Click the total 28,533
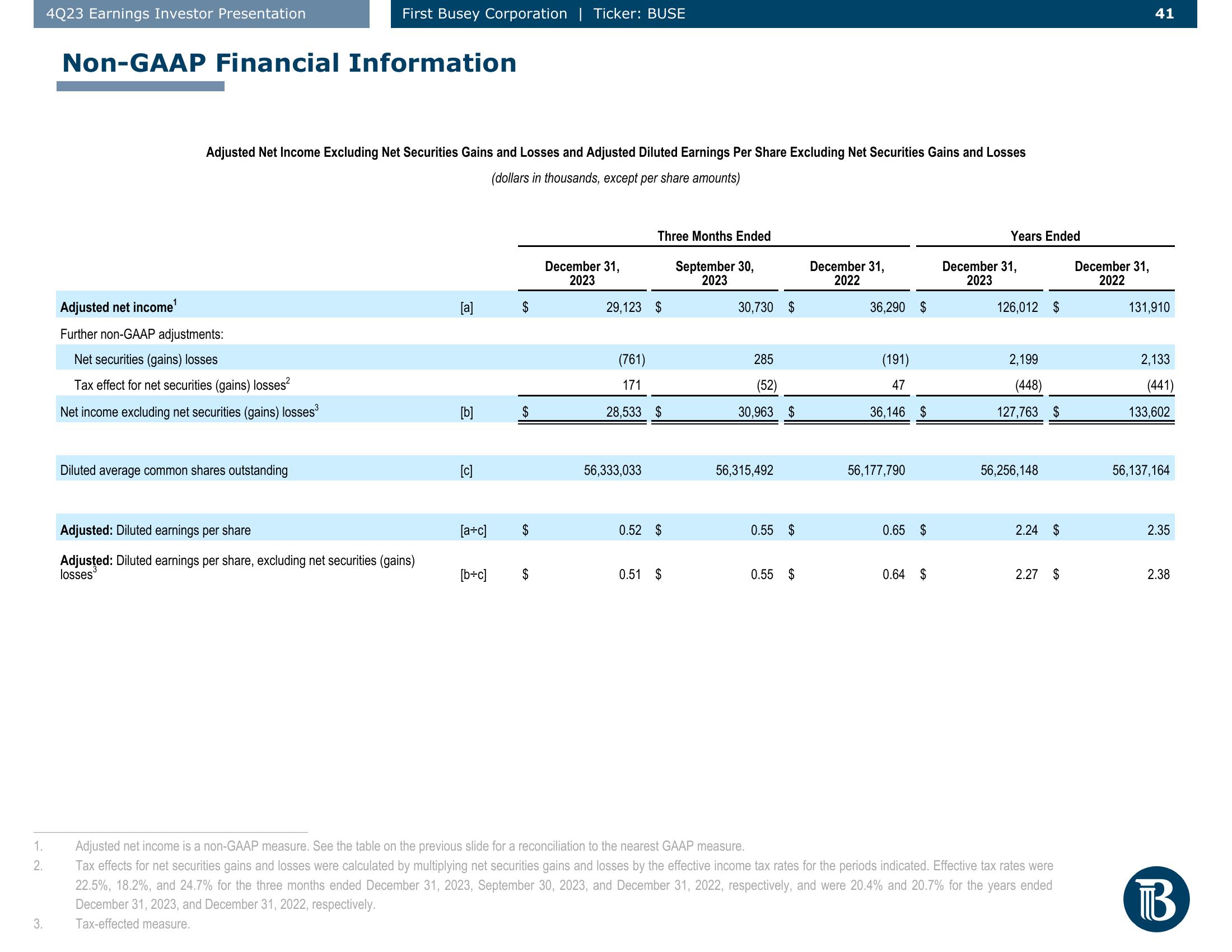The height and width of the screenshot is (952, 1232). point(624,412)
